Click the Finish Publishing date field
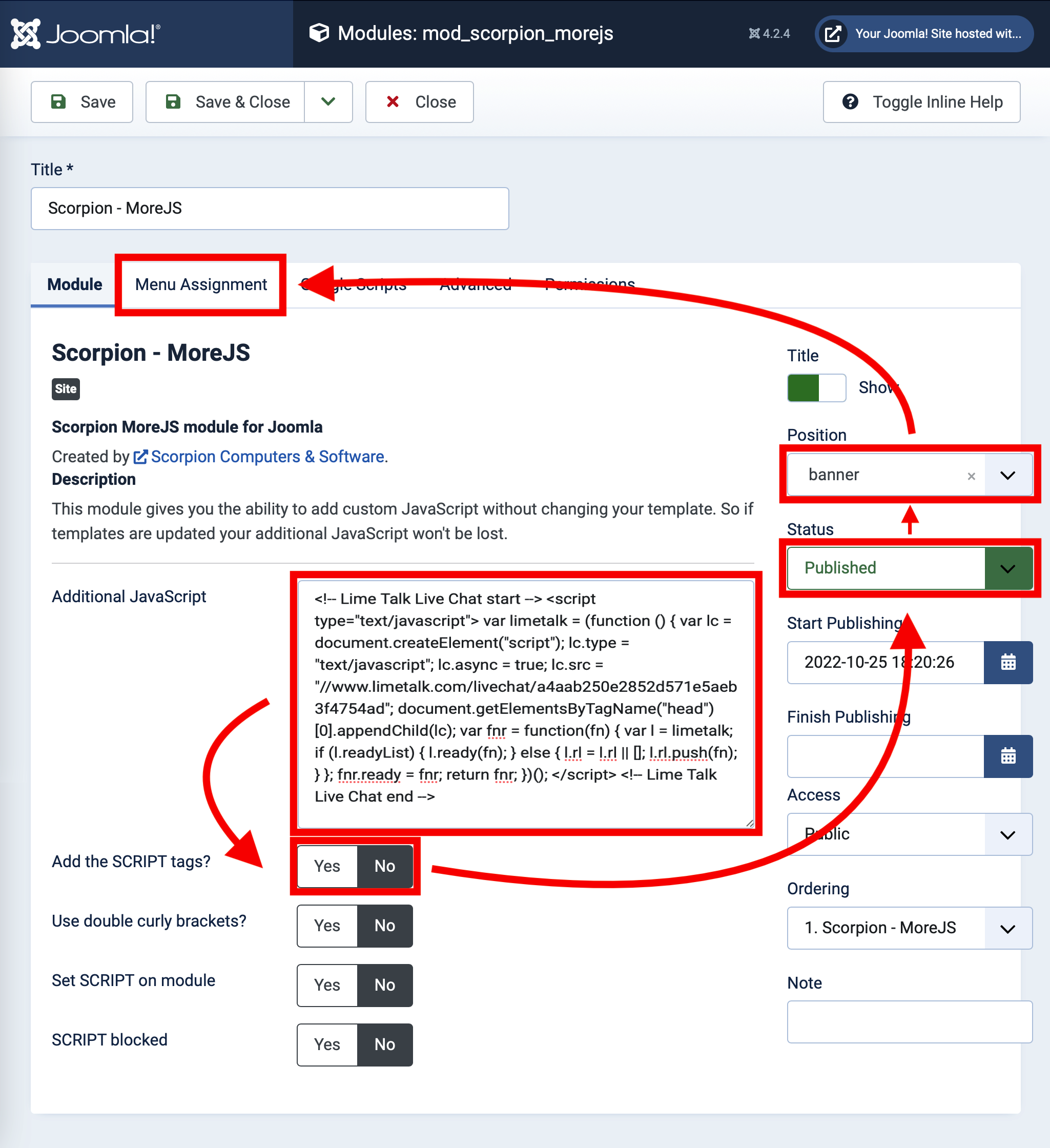The image size is (1050, 1148). click(886, 756)
